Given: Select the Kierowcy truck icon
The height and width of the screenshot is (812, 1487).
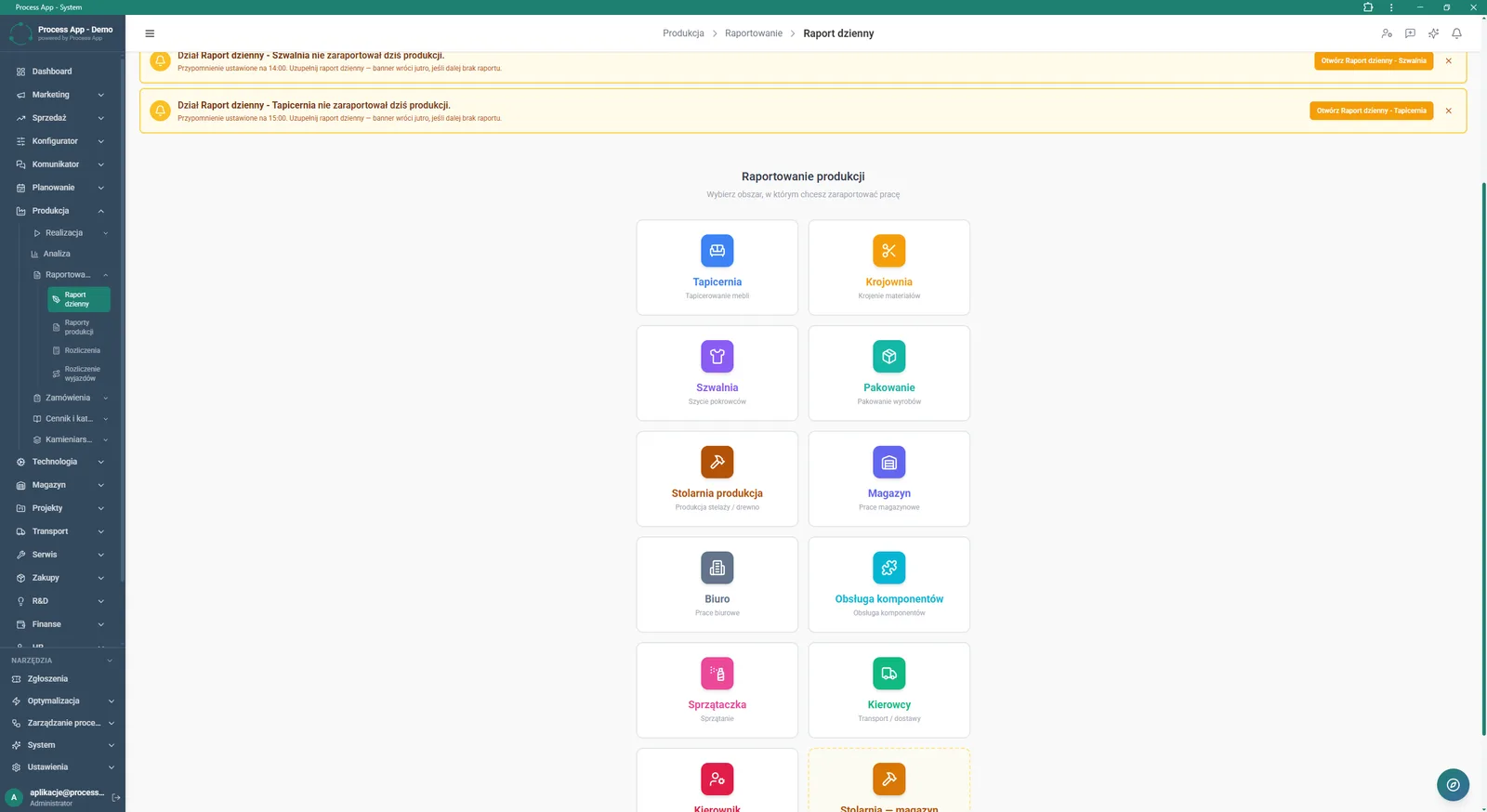Looking at the screenshot, I should [x=888, y=674].
